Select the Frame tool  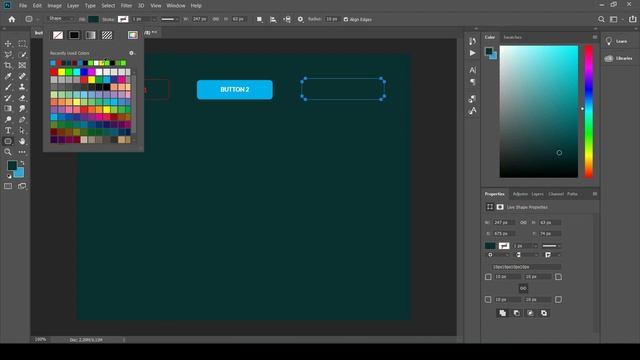click(x=22, y=65)
